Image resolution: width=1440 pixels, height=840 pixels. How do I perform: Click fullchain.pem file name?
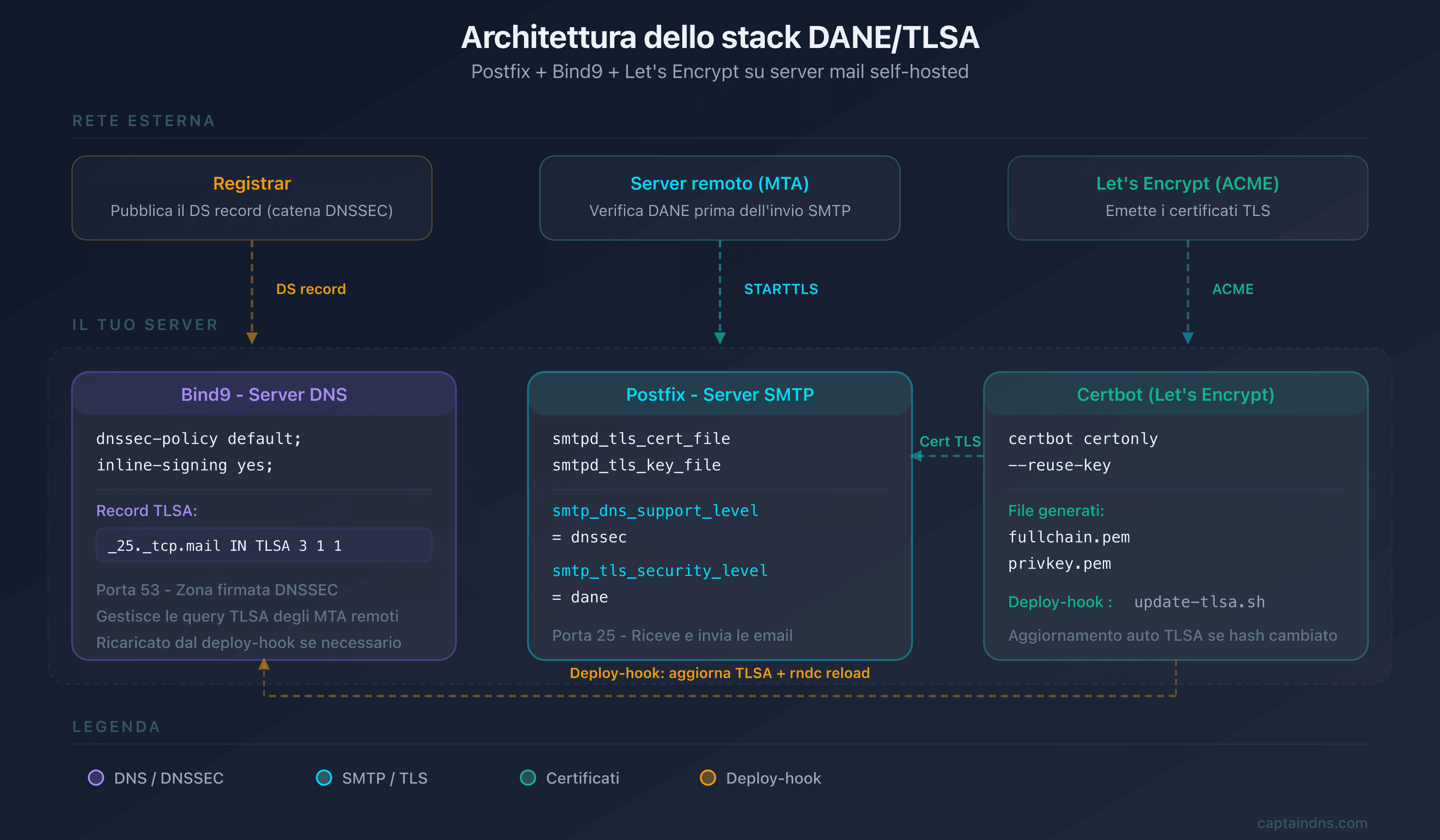(1069, 537)
